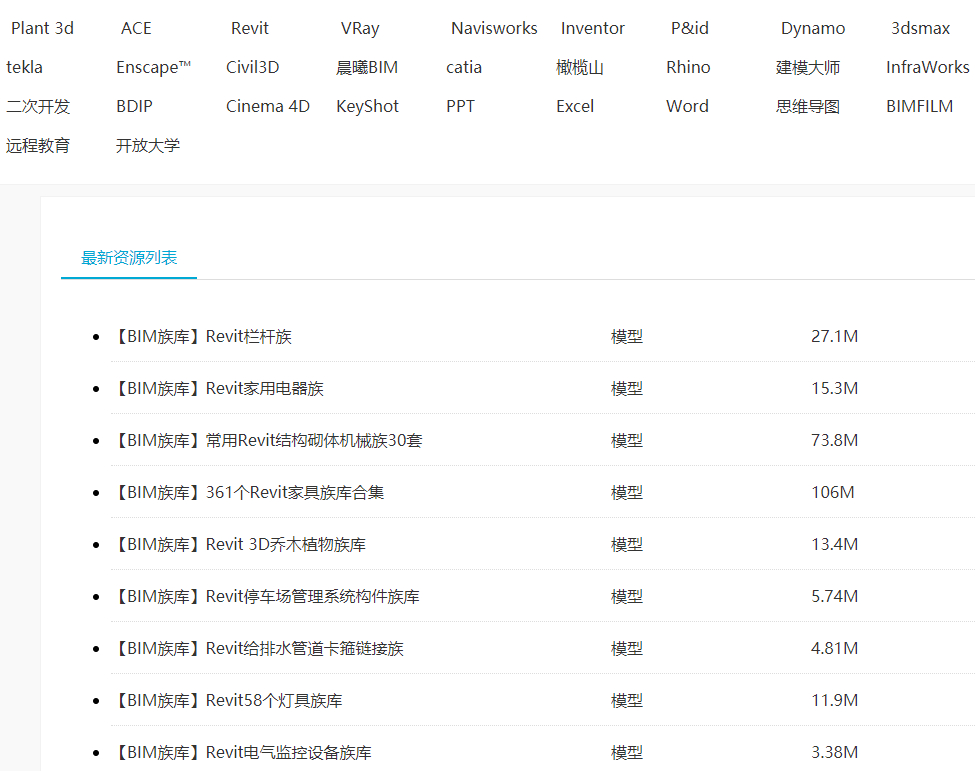Open the 橄榄山 category link
Screen dimensions: 975x771
coord(580,67)
